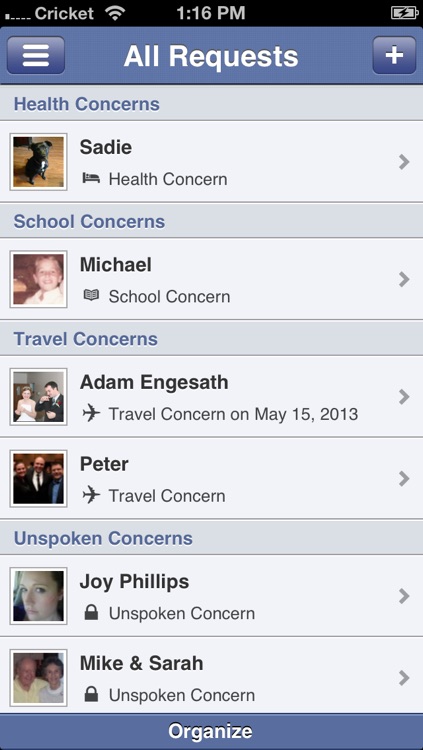Click the lock icon under Mike & Sarah
The image size is (423, 750).
click(x=91, y=695)
